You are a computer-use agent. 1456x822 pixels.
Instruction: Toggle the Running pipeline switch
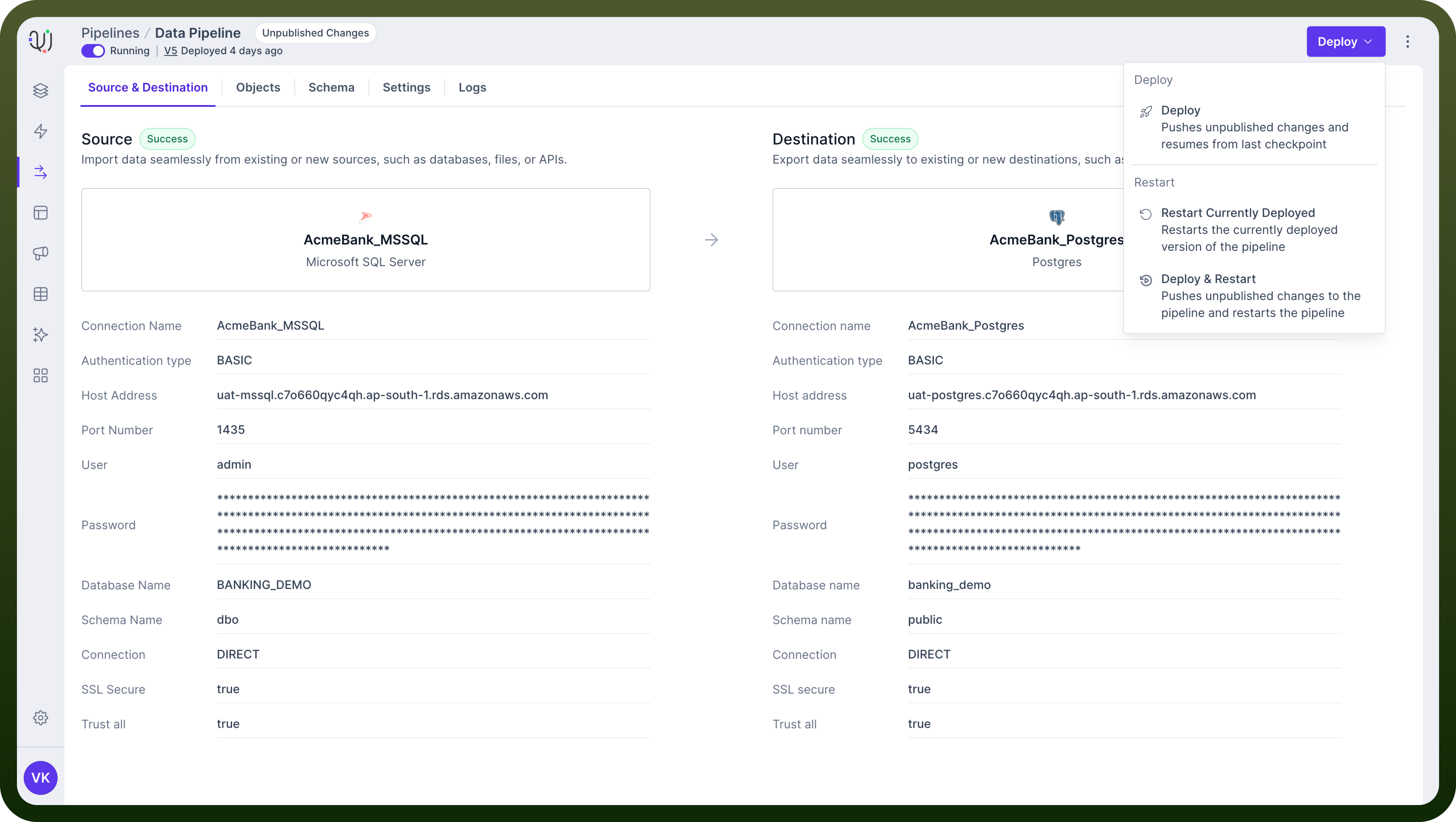[x=93, y=51]
